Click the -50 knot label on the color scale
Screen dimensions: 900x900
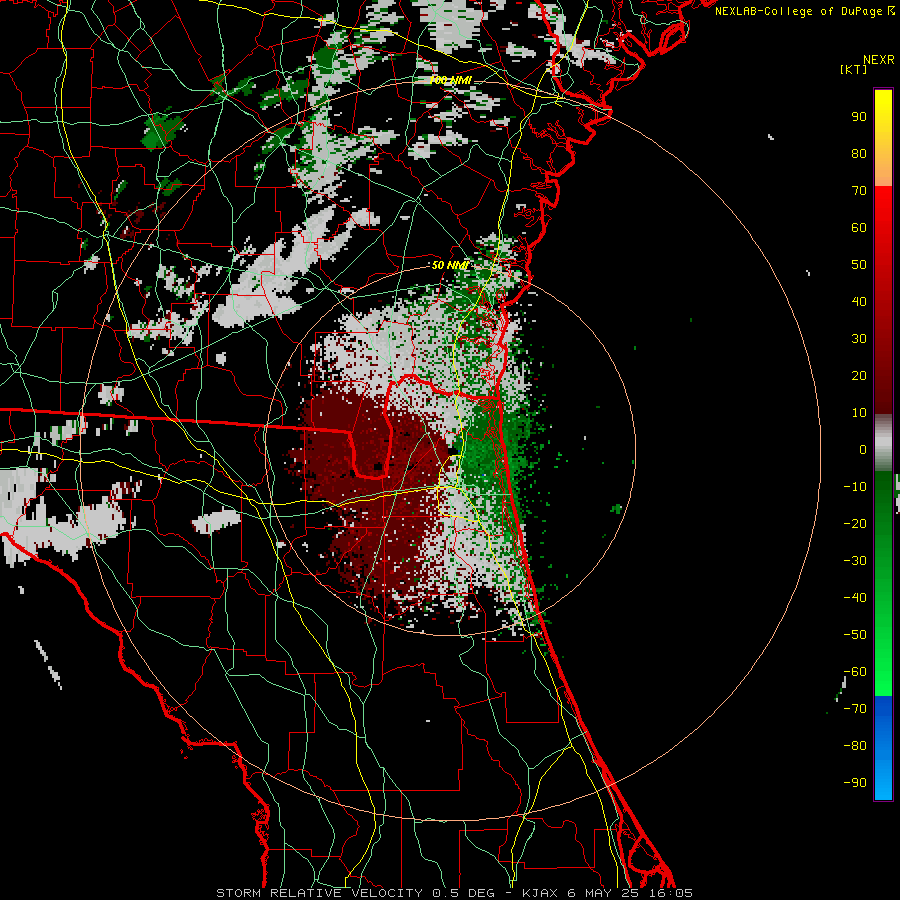pos(855,635)
